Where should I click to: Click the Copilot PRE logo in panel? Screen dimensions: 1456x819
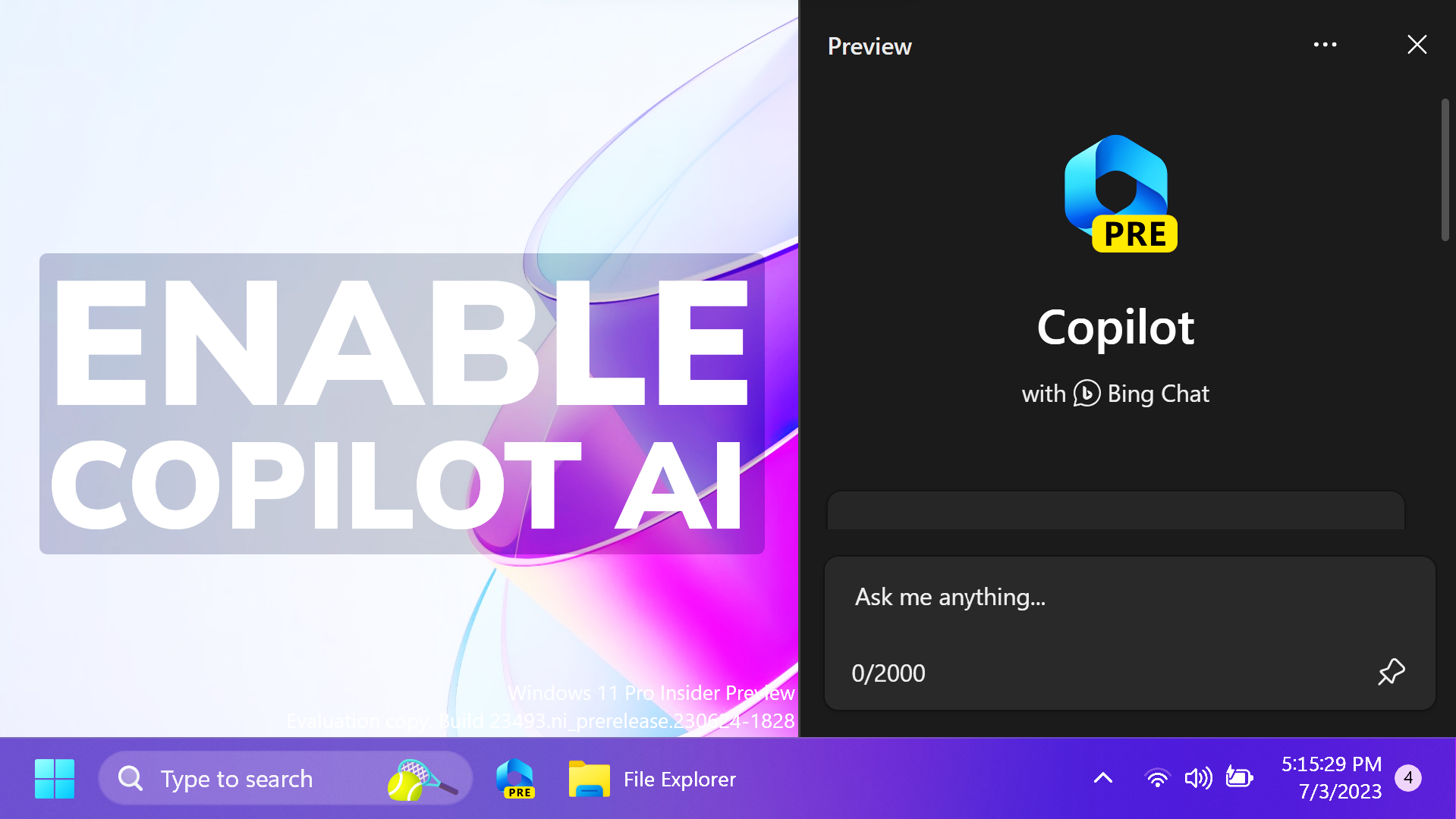tap(1121, 193)
